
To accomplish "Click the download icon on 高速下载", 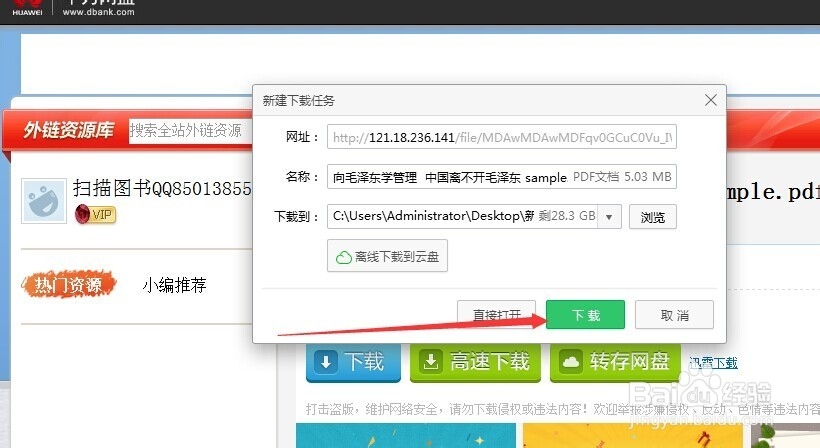I will click(431, 361).
